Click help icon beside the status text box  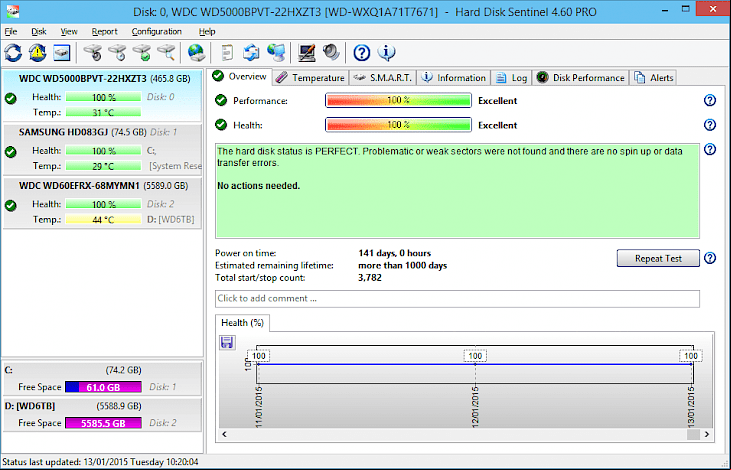(x=710, y=149)
